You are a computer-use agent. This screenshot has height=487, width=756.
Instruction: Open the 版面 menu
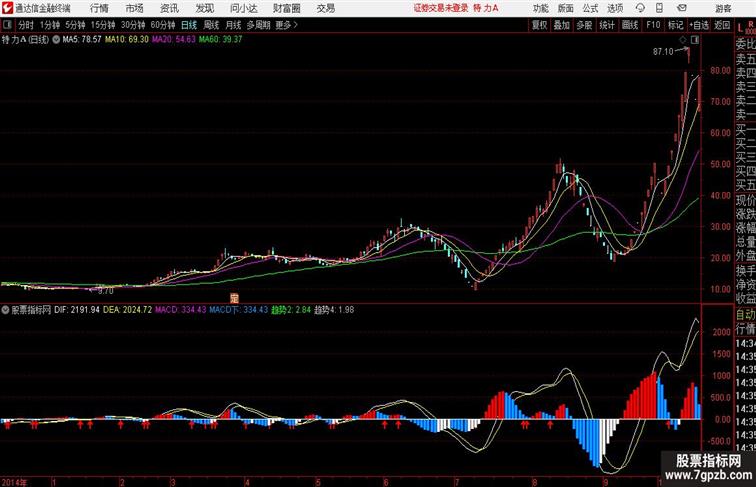pyautogui.click(x=566, y=8)
